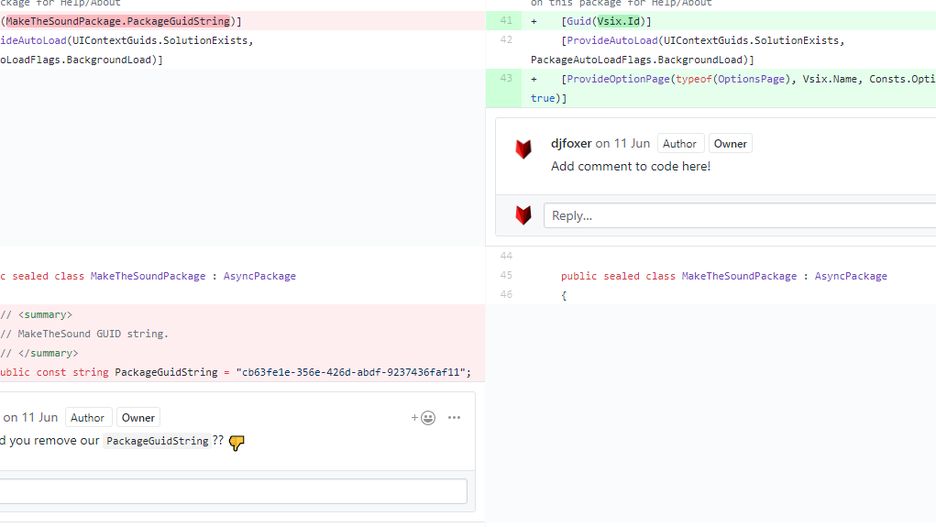Click the Author badge on djfoxer's comment
The image size is (936, 527).
pos(679,144)
